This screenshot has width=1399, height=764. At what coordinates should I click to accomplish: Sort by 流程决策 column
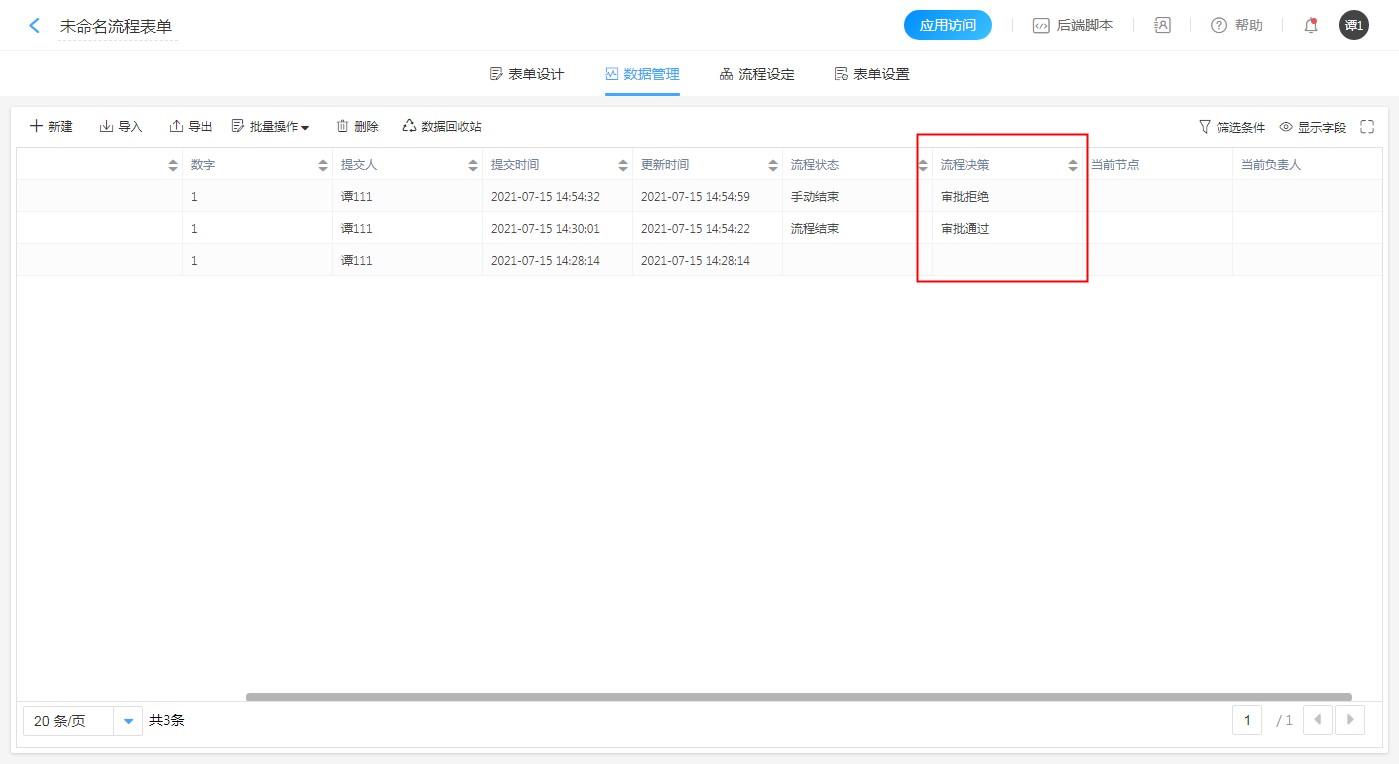(1073, 165)
